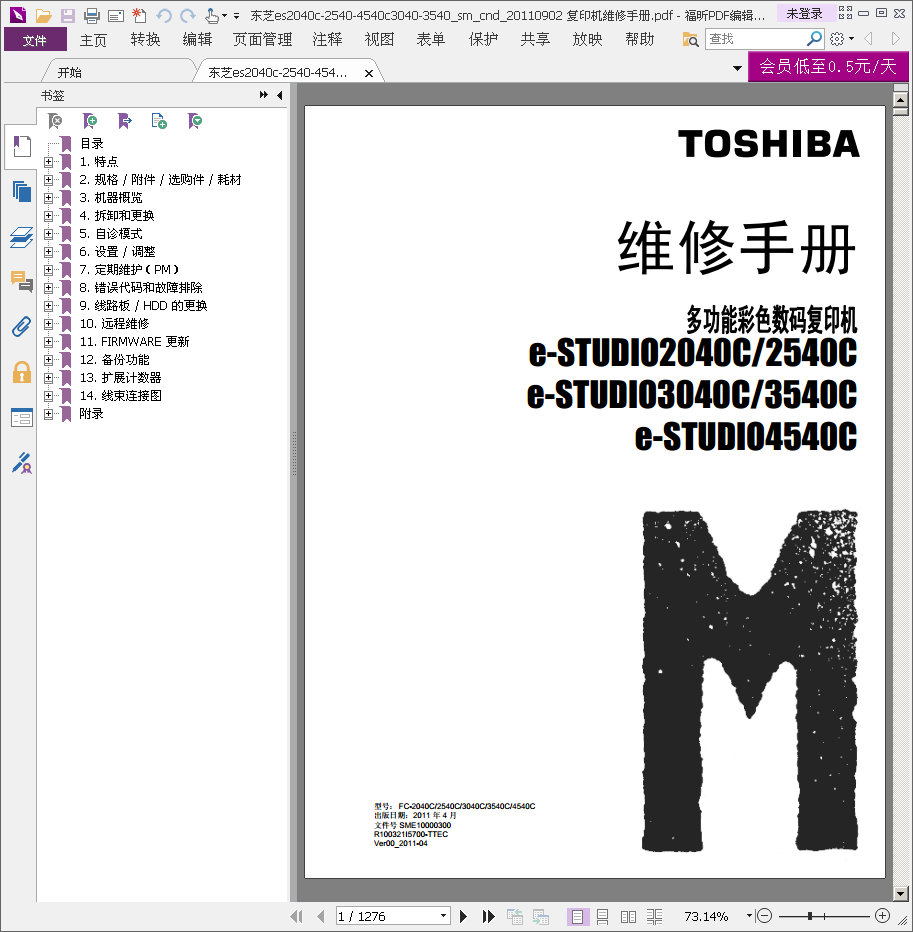Enable continuous page view mode

602,917
